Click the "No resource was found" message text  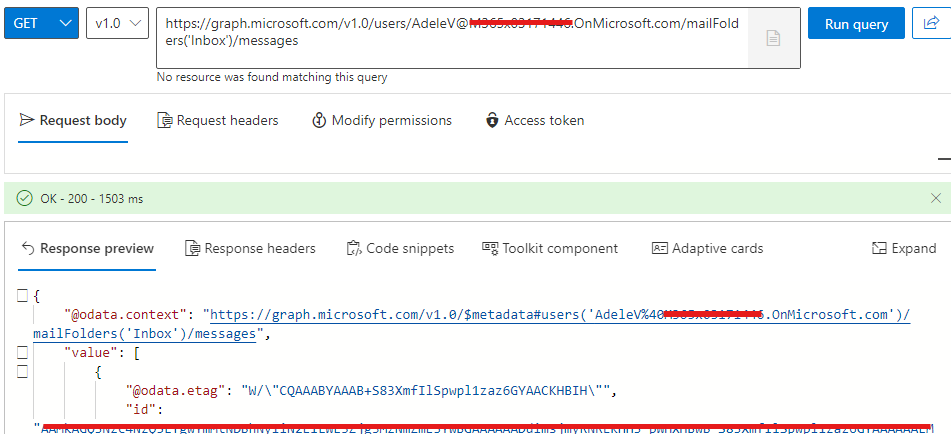point(272,77)
